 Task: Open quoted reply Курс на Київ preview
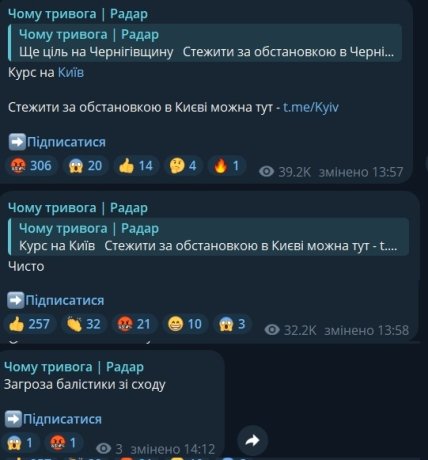(208, 237)
